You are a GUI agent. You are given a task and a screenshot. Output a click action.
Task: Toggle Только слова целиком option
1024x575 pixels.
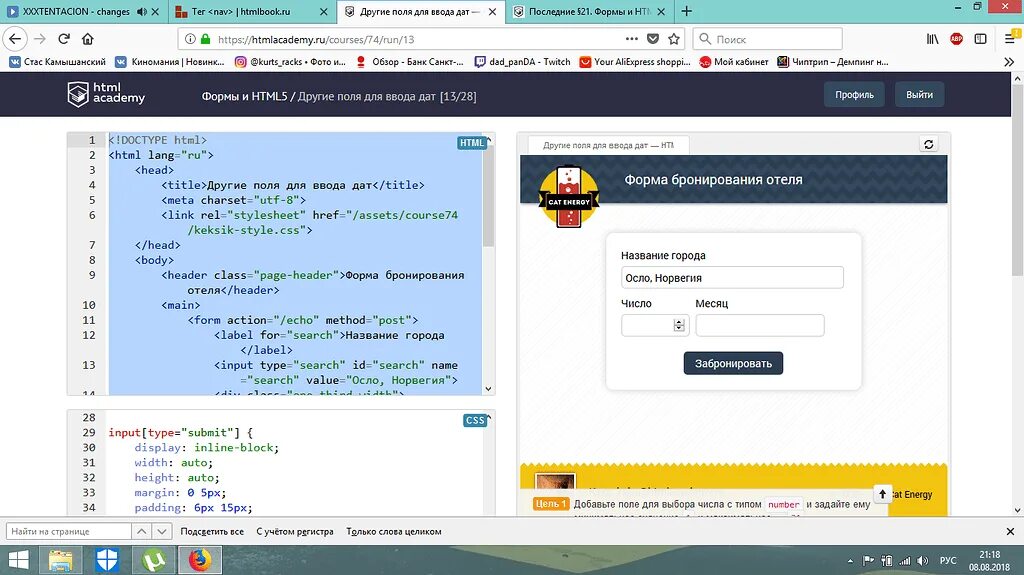pos(394,531)
